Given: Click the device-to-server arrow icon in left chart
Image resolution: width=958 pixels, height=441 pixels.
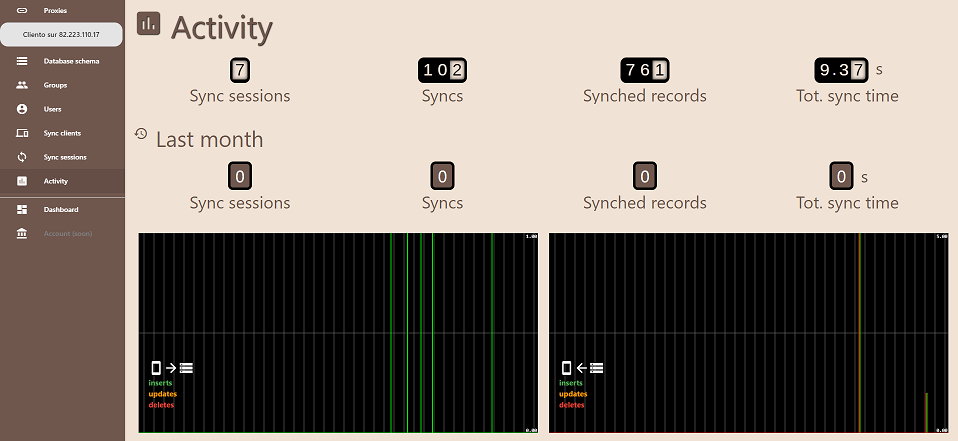Looking at the screenshot, I should click(171, 368).
